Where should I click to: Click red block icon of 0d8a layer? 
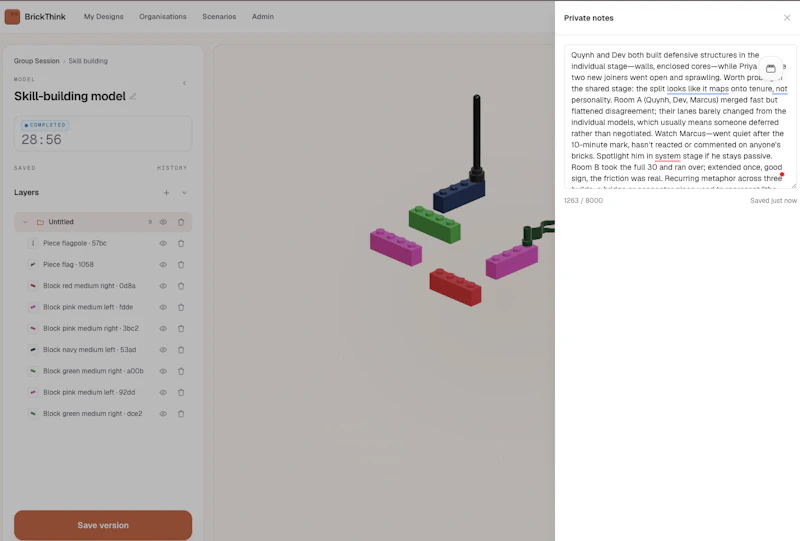33,286
